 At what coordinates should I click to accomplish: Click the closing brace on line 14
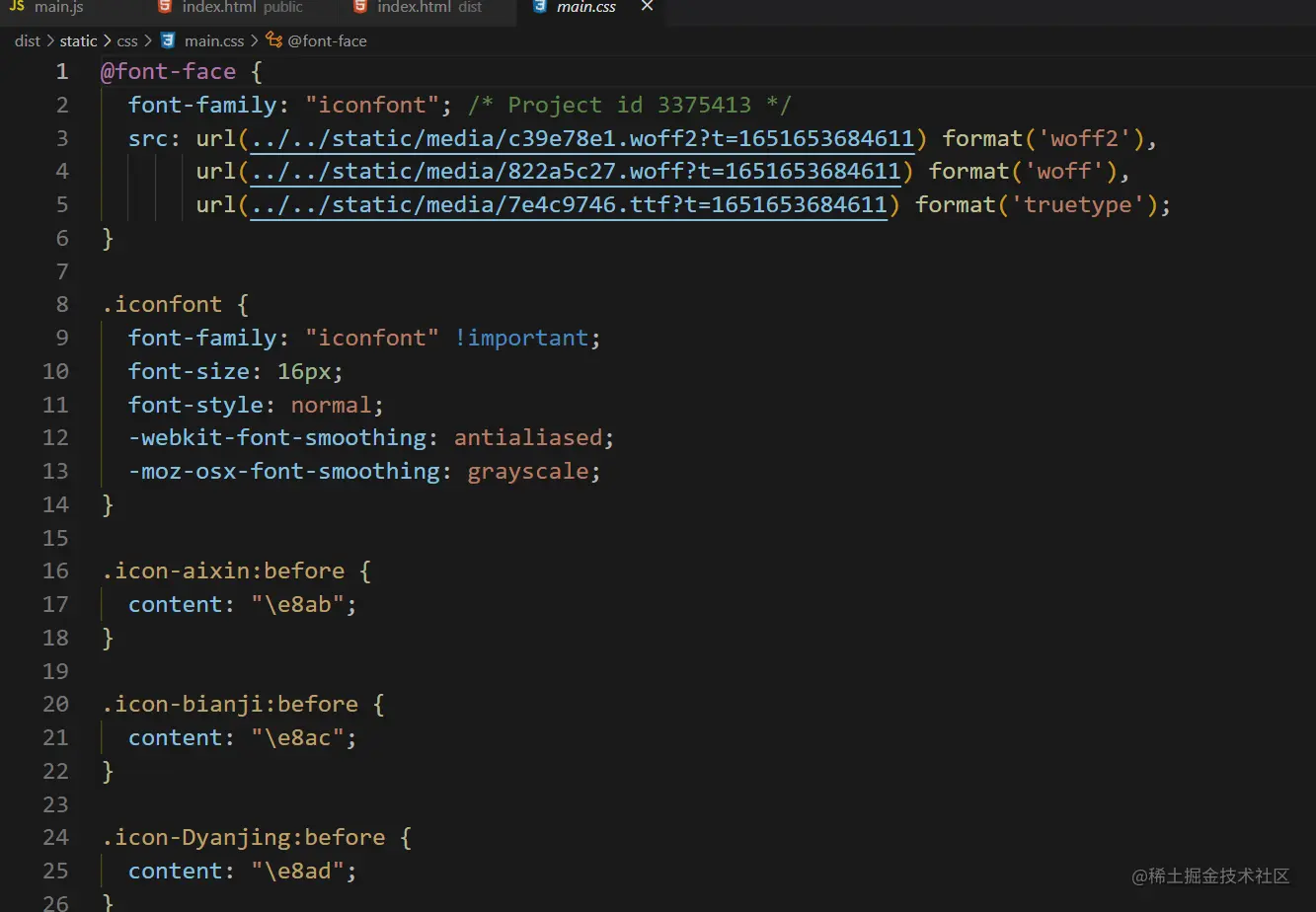click(x=109, y=505)
